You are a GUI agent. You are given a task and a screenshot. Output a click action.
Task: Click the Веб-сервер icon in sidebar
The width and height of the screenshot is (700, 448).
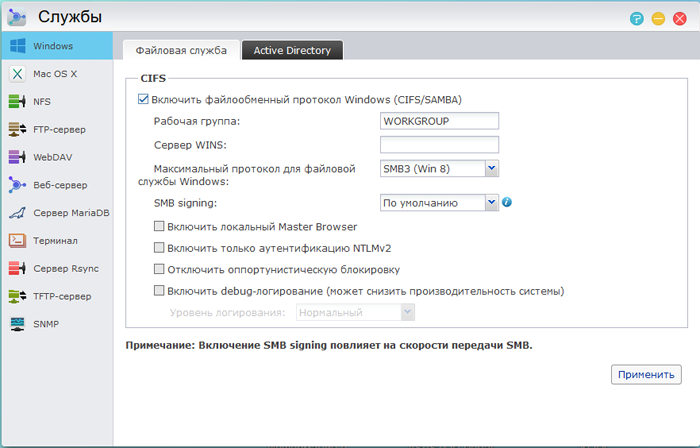[17, 185]
